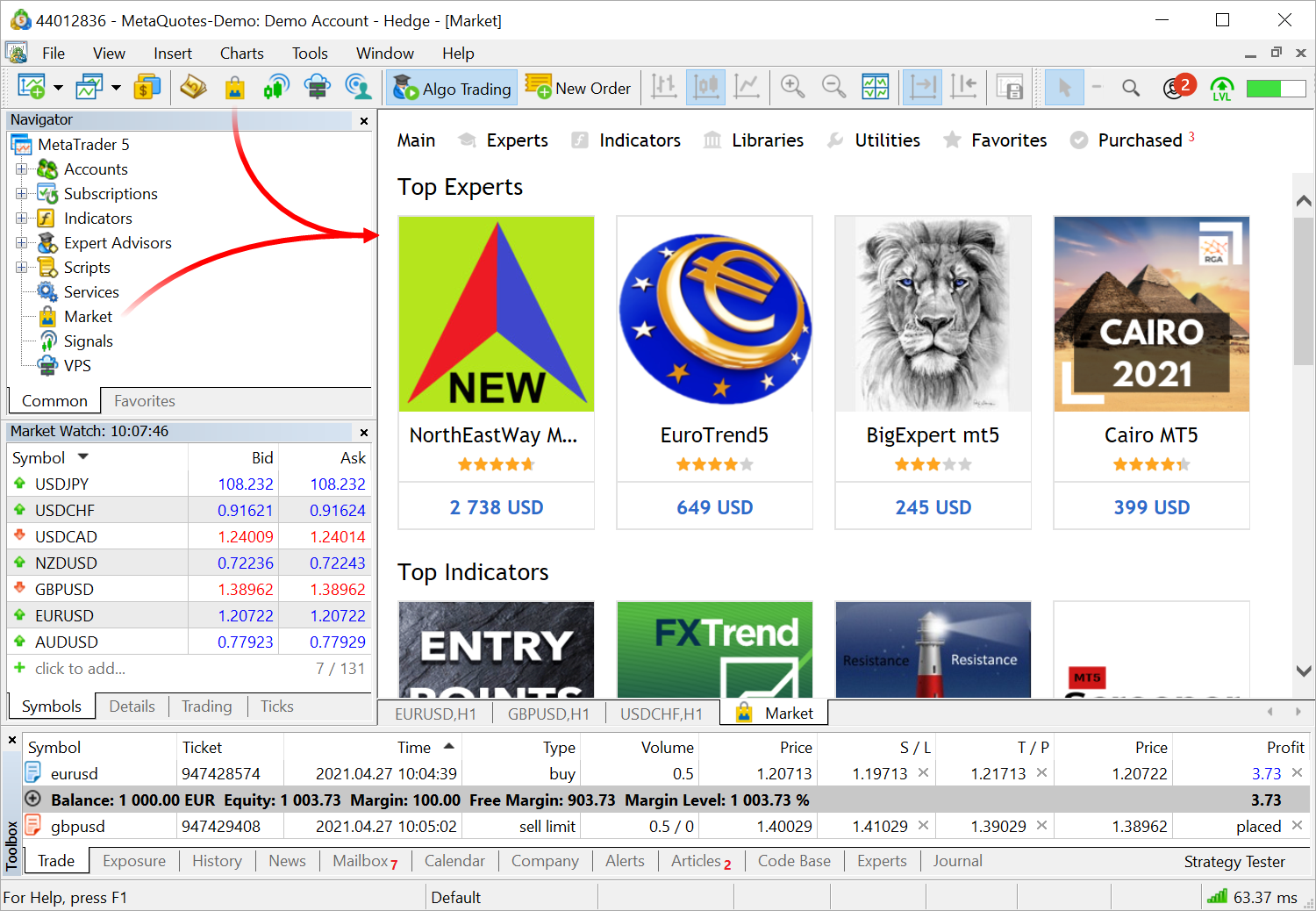This screenshot has width=1316, height=911.
Task: Click the connection level green progress bar
Action: [1276, 88]
